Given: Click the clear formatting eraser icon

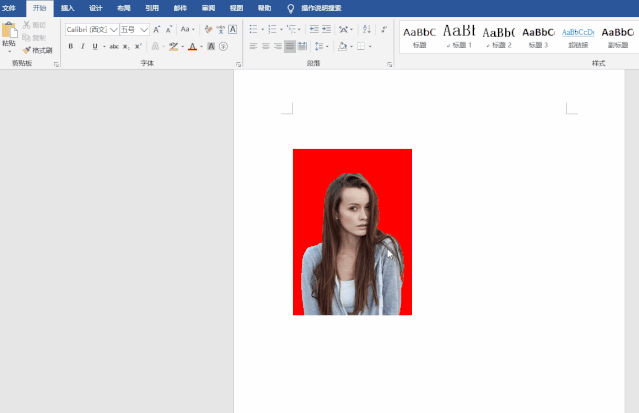Looking at the screenshot, I should (208, 29).
